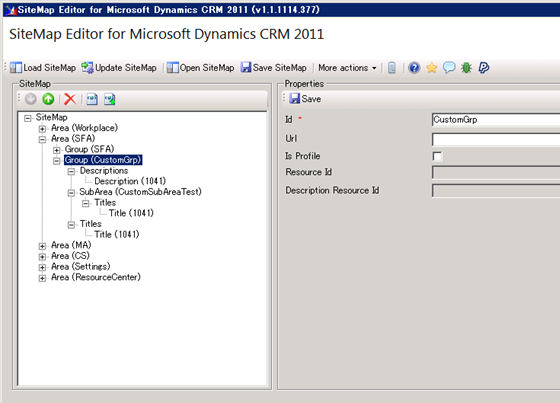Click the red X delete node icon

tap(70, 99)
